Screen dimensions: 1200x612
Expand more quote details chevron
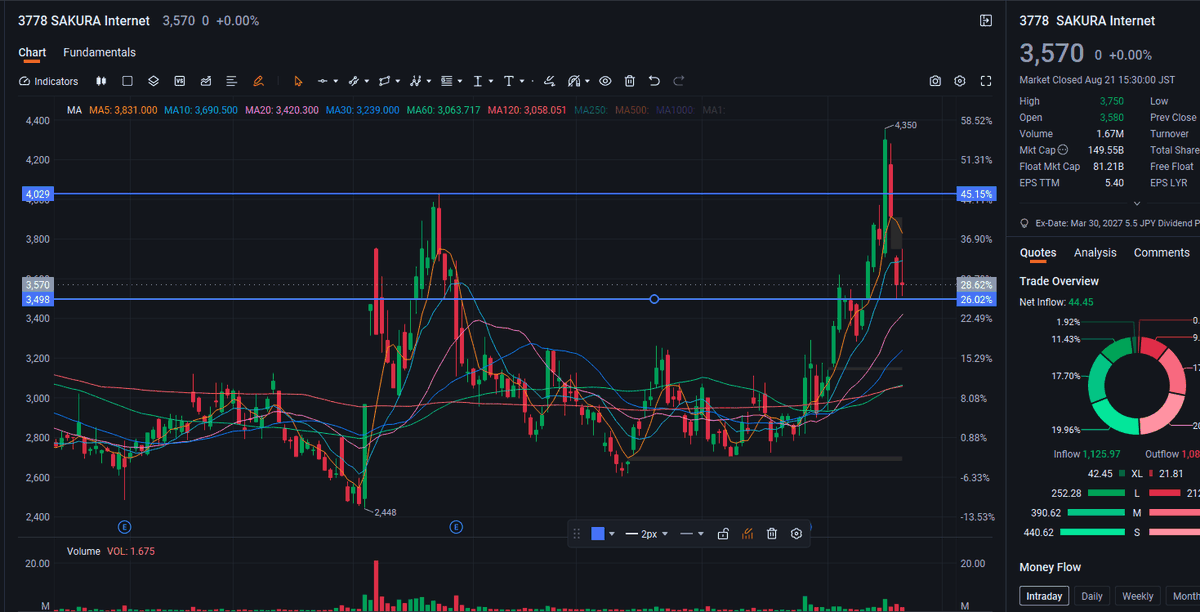point(1136,203)
